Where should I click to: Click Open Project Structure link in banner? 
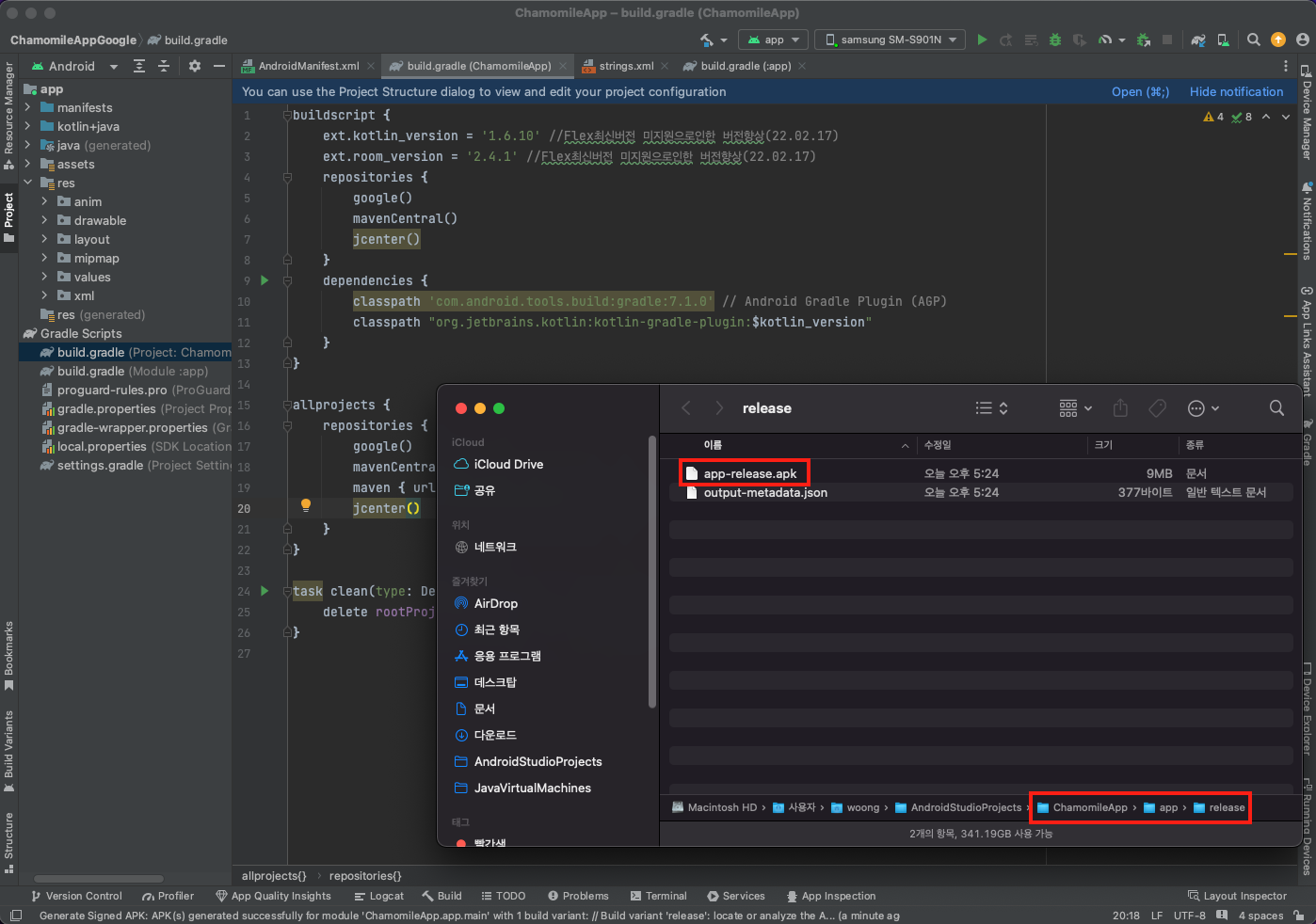1139,91
